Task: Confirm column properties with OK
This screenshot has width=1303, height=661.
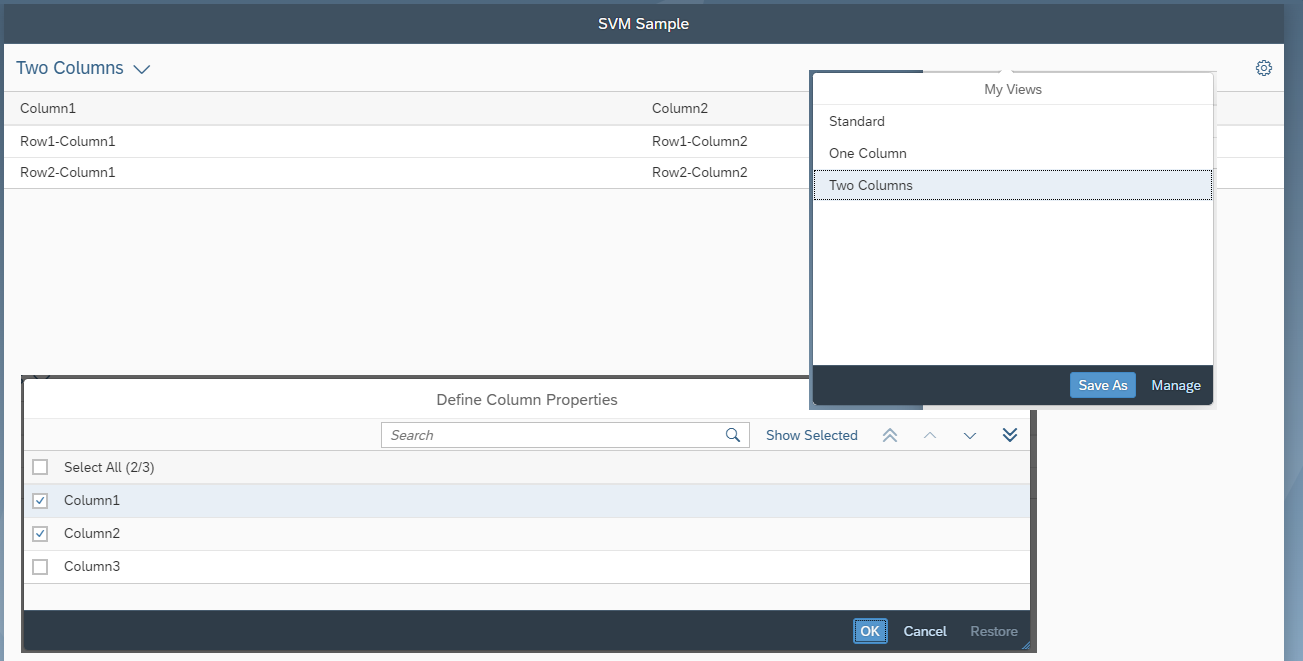Action: 870,631
